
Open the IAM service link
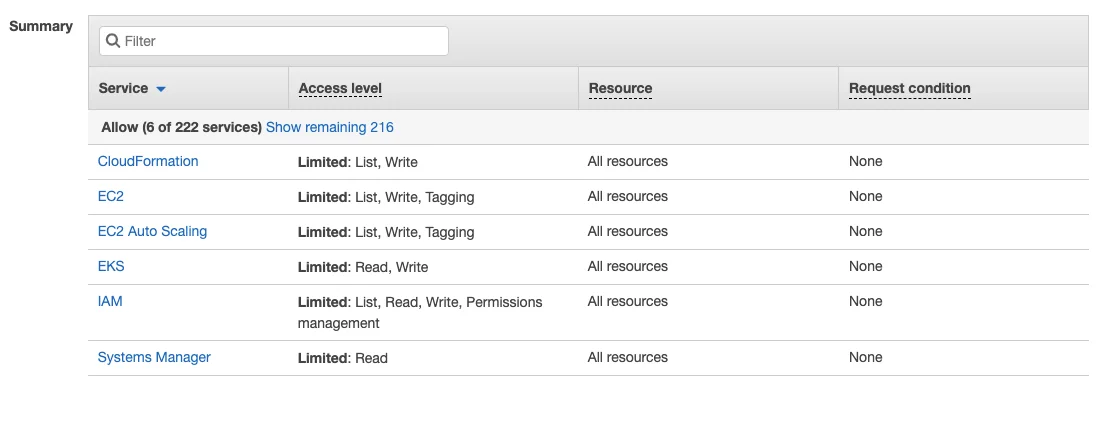(x=110, y=301)
